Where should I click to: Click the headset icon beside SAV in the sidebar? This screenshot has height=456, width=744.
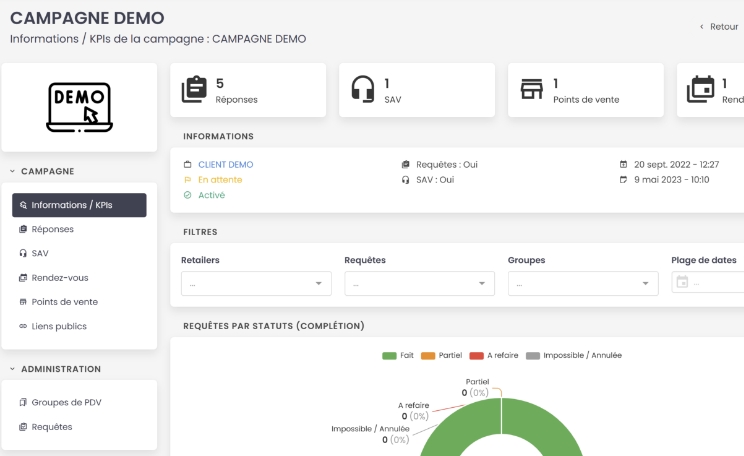pyautogui.click(x=23, y=253)
